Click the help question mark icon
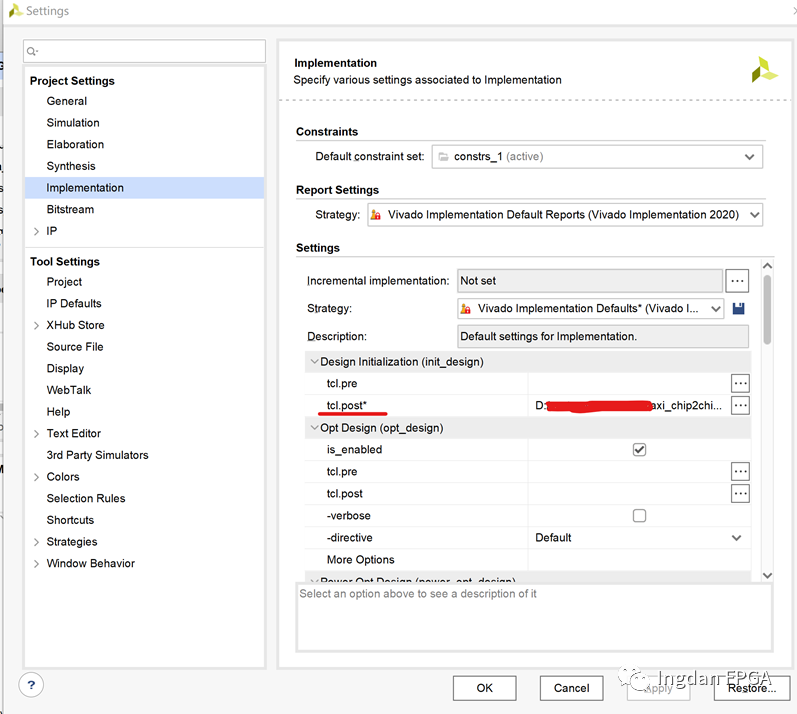Screen dimensions: 797x714 click(x=32, y=685)
